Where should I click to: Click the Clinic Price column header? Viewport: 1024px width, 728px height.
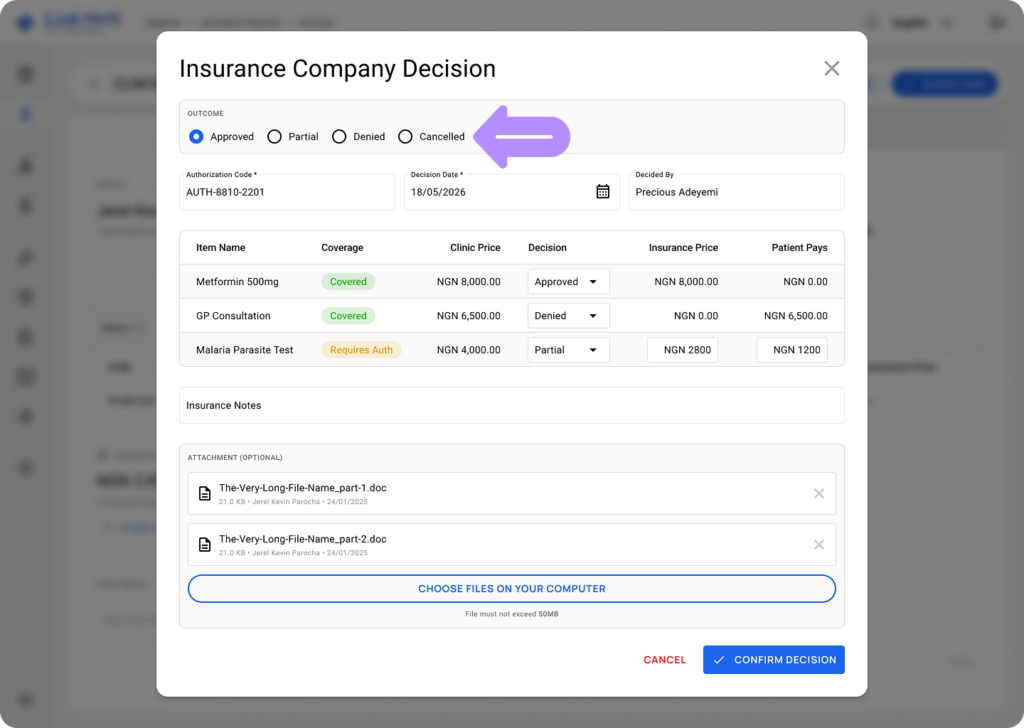(x=475, y=247)
